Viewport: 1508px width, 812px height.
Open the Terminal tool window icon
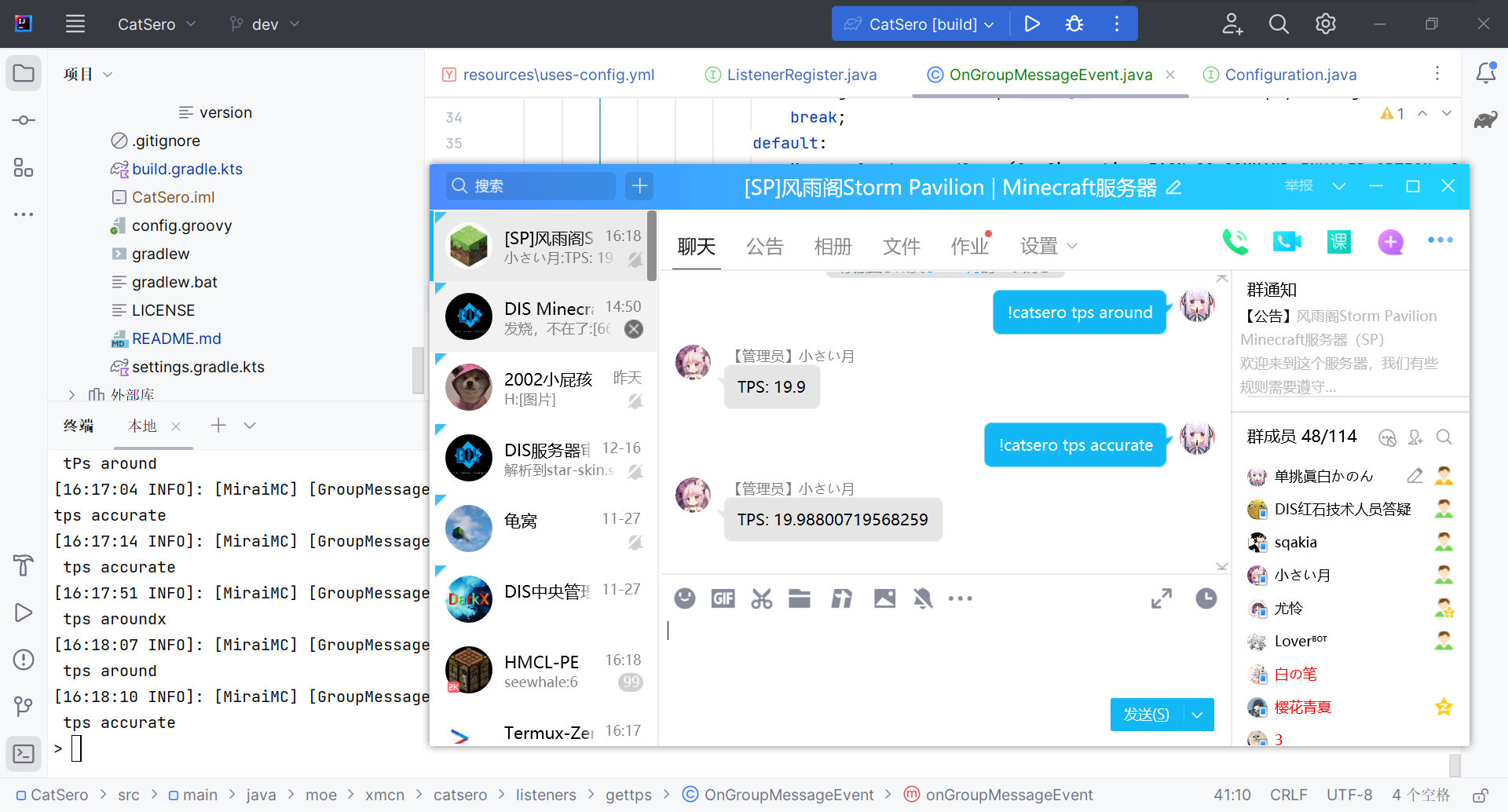point(24,754)
